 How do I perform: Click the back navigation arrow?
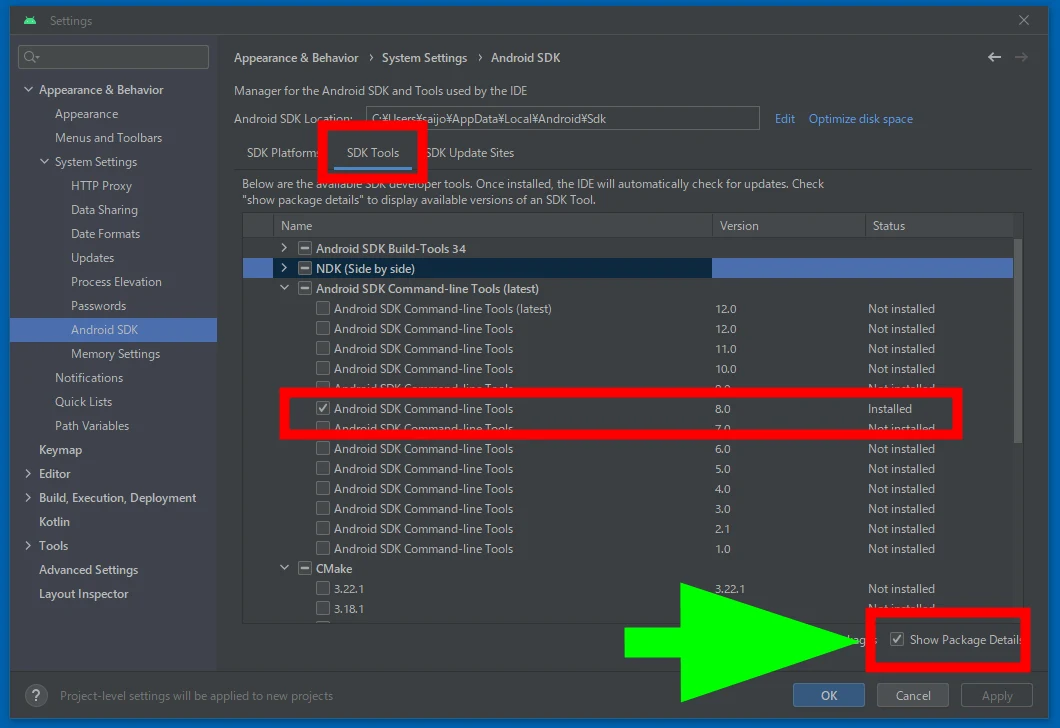click(994, 57)
